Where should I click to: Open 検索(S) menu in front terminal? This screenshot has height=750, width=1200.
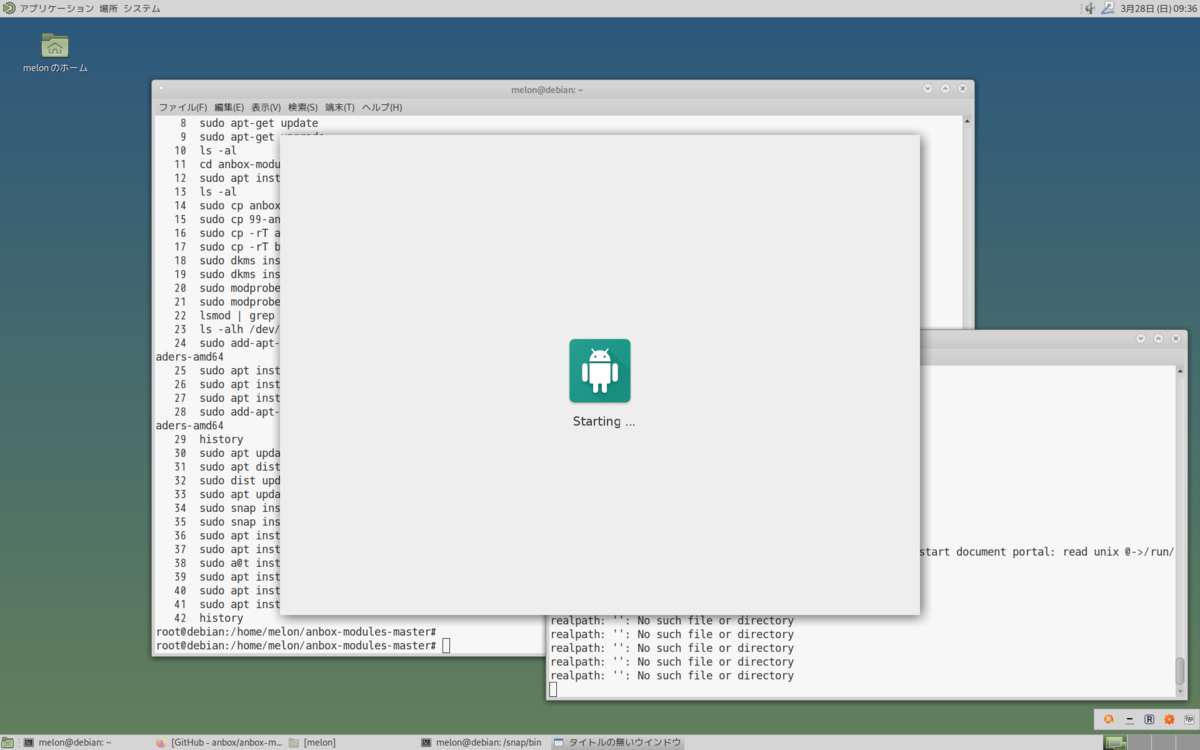click(303, 107)
